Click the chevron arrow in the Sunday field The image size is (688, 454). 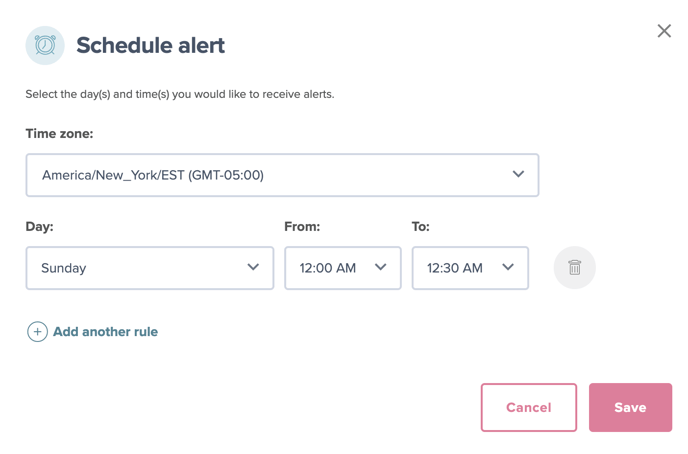[x=253, y=267]
